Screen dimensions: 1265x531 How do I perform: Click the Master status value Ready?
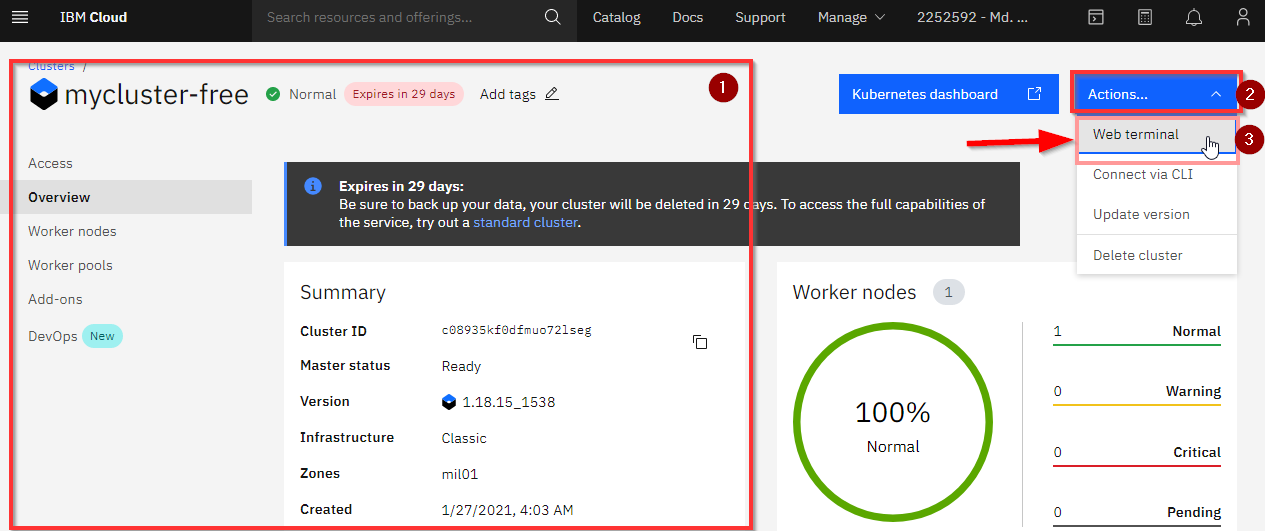click(x=461, y=366)
